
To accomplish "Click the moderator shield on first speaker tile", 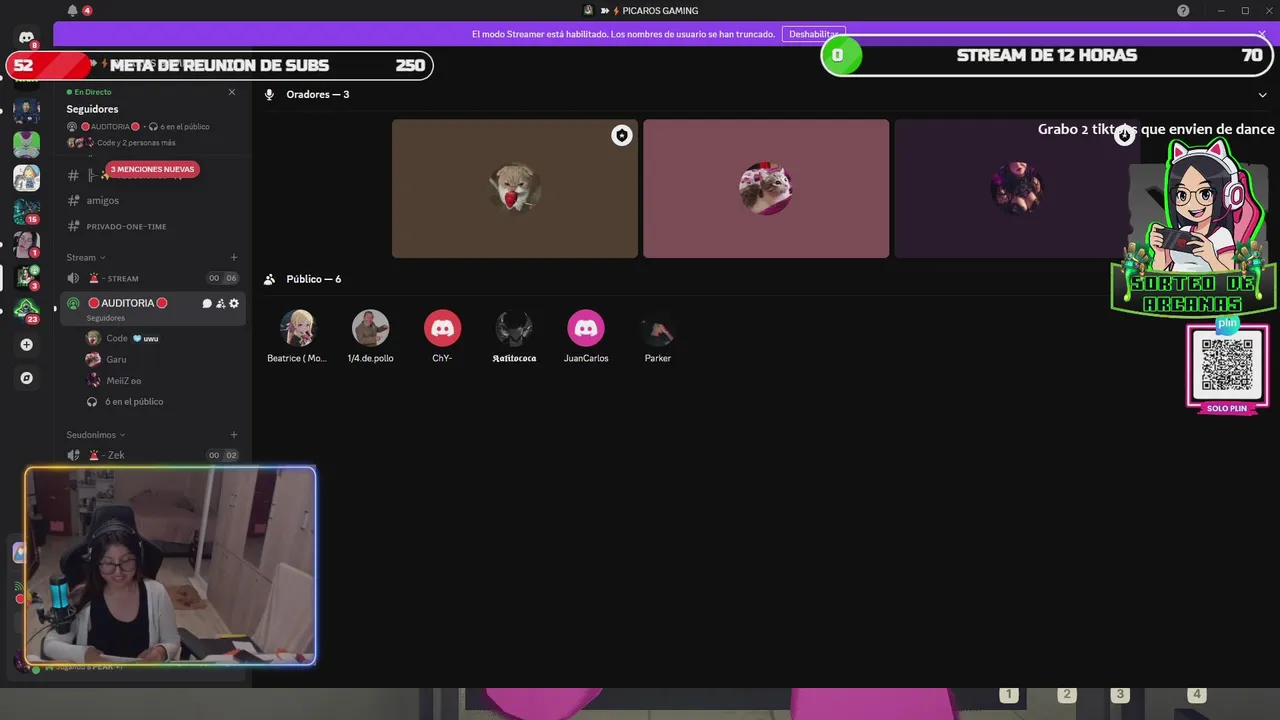I will click(622, 135).
